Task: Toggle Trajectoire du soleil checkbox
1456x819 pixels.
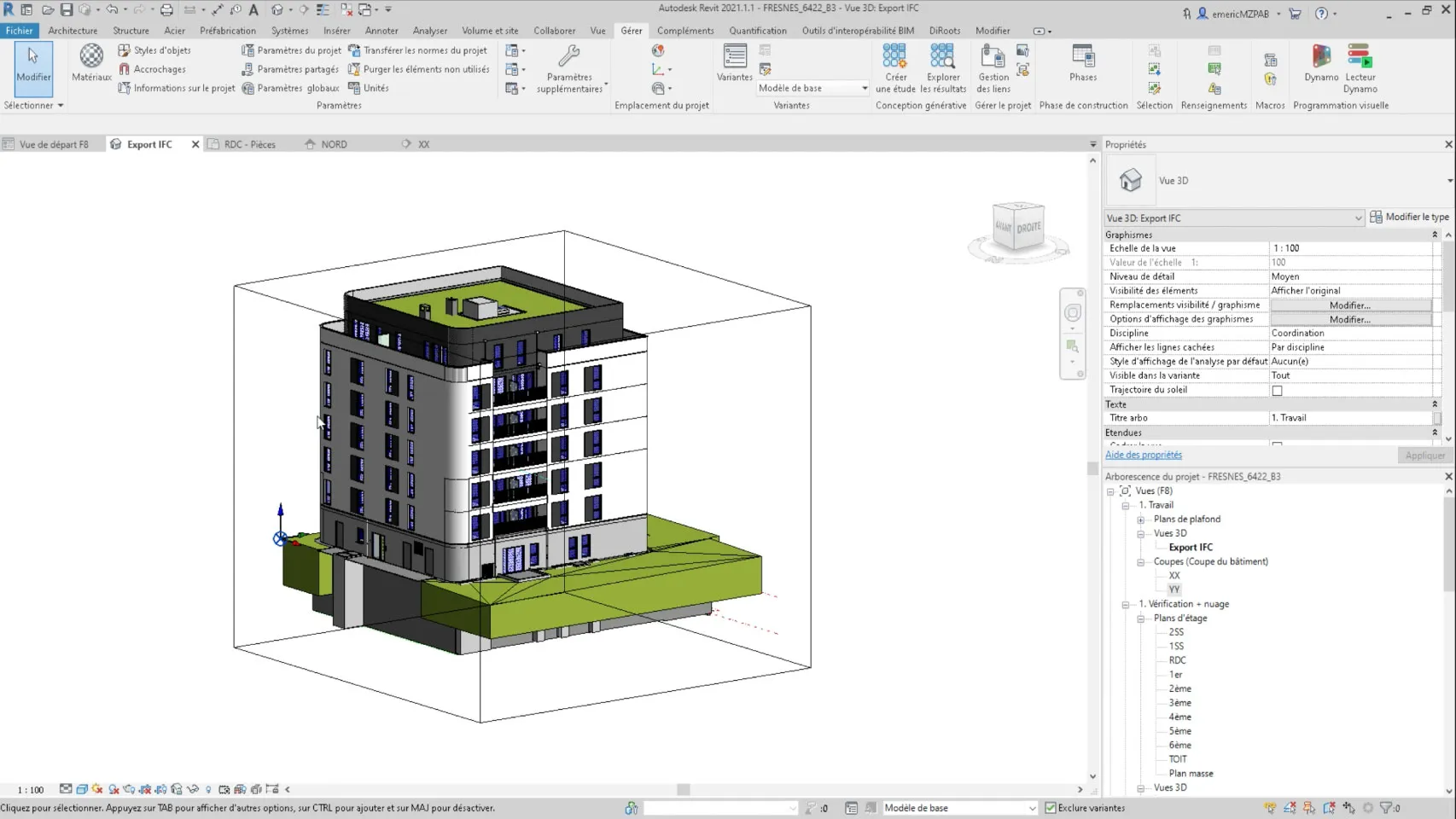Action: click(1277, 390)
